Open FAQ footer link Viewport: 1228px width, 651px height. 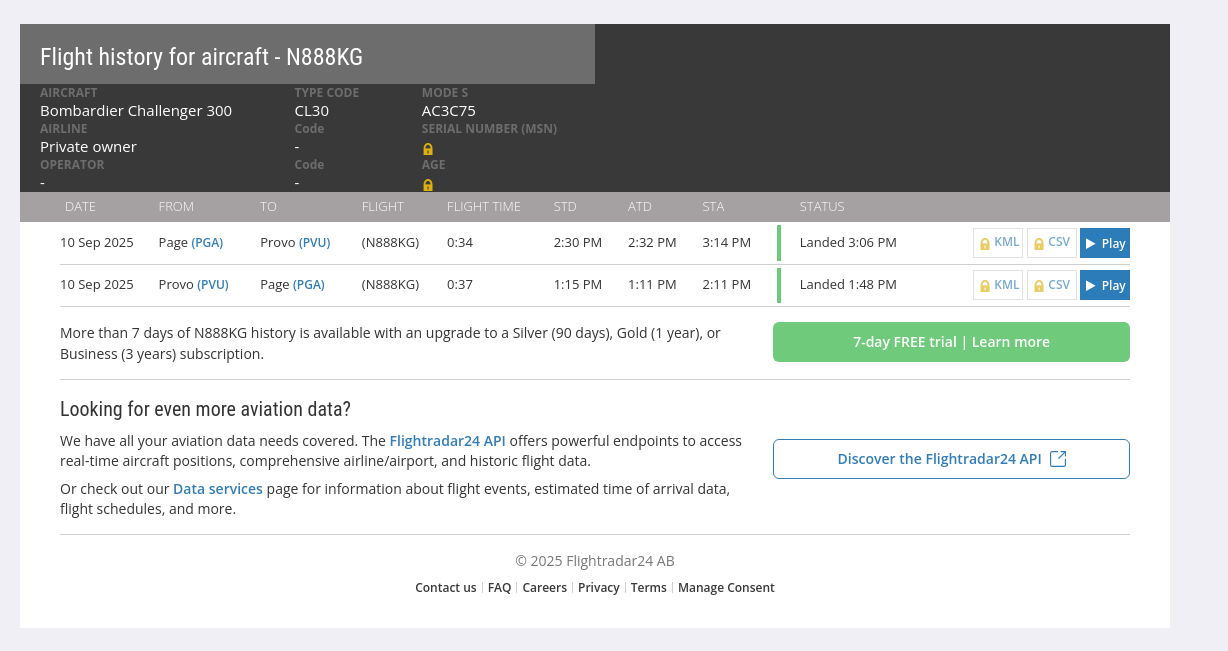click(x=499, y=588)
